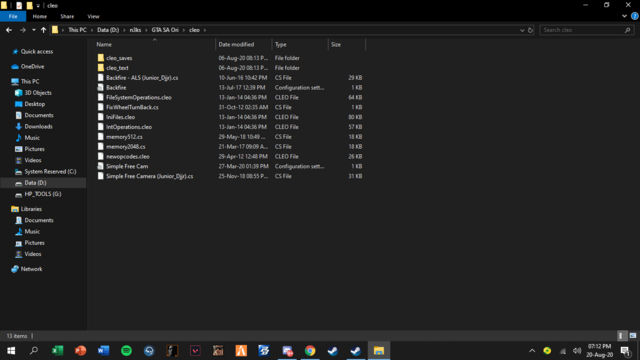Select the IniFiles.cleo file
This screenshot has height=360, width=640.
click(x=120, y=117)
